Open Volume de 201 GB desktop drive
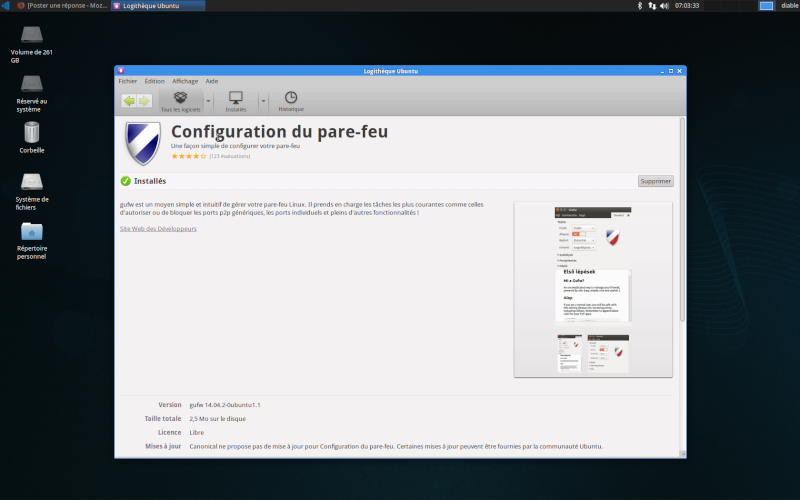This screenshot has width=800, height=500. 32,44
